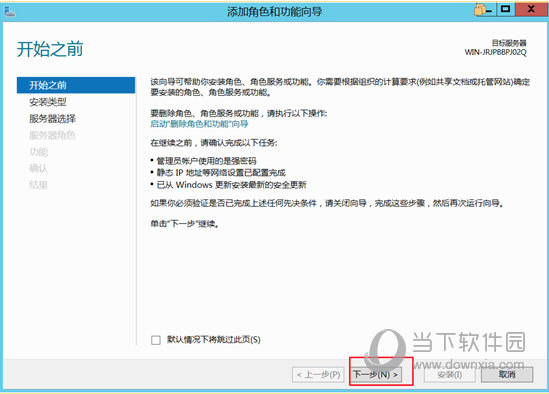Click 下一步(N) to continue

coord(376,375)
